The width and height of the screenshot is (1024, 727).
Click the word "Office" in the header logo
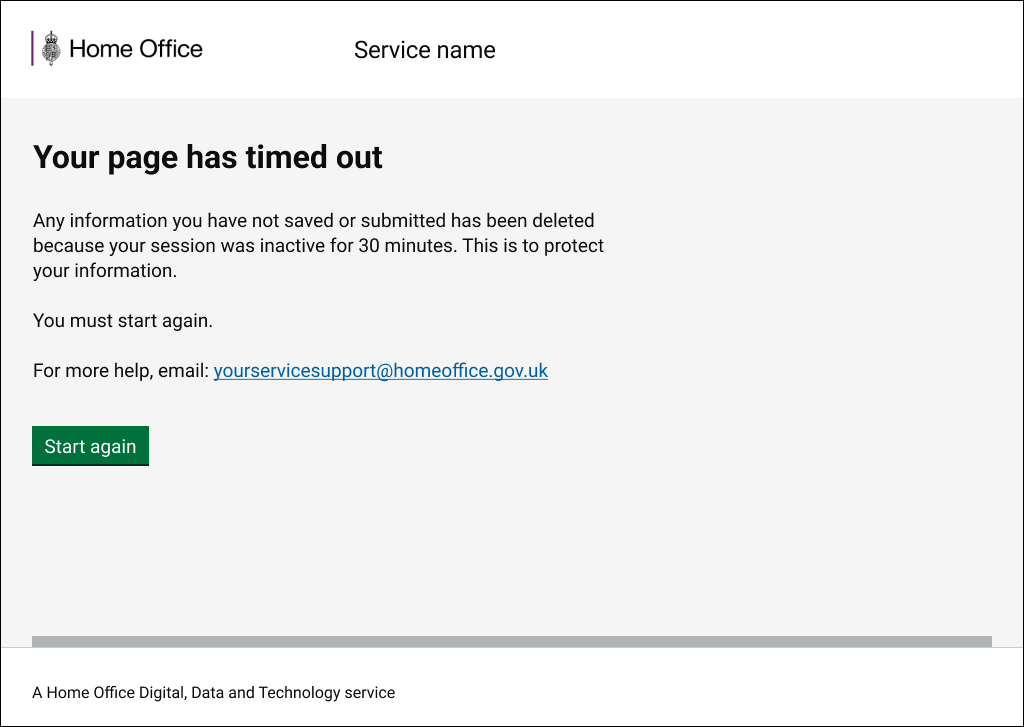tap(170, 49)
